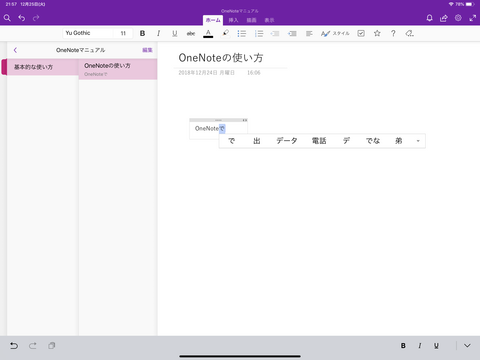Switch to the 描画 tab
This screenshot has width=480, height=360.
tap(251, 20)
